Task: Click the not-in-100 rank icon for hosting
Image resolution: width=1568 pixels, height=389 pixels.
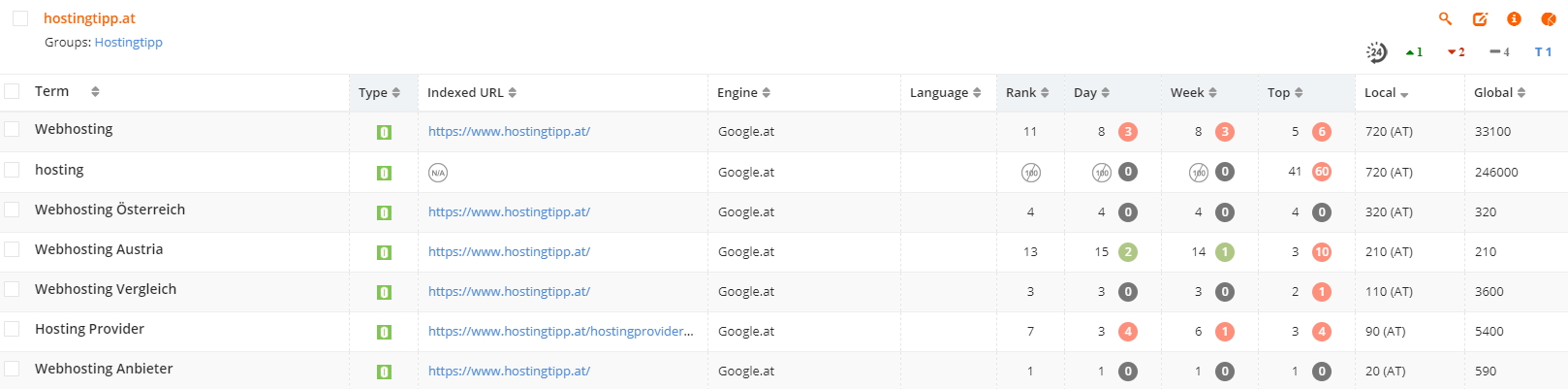Action: tap(1031, 173)
